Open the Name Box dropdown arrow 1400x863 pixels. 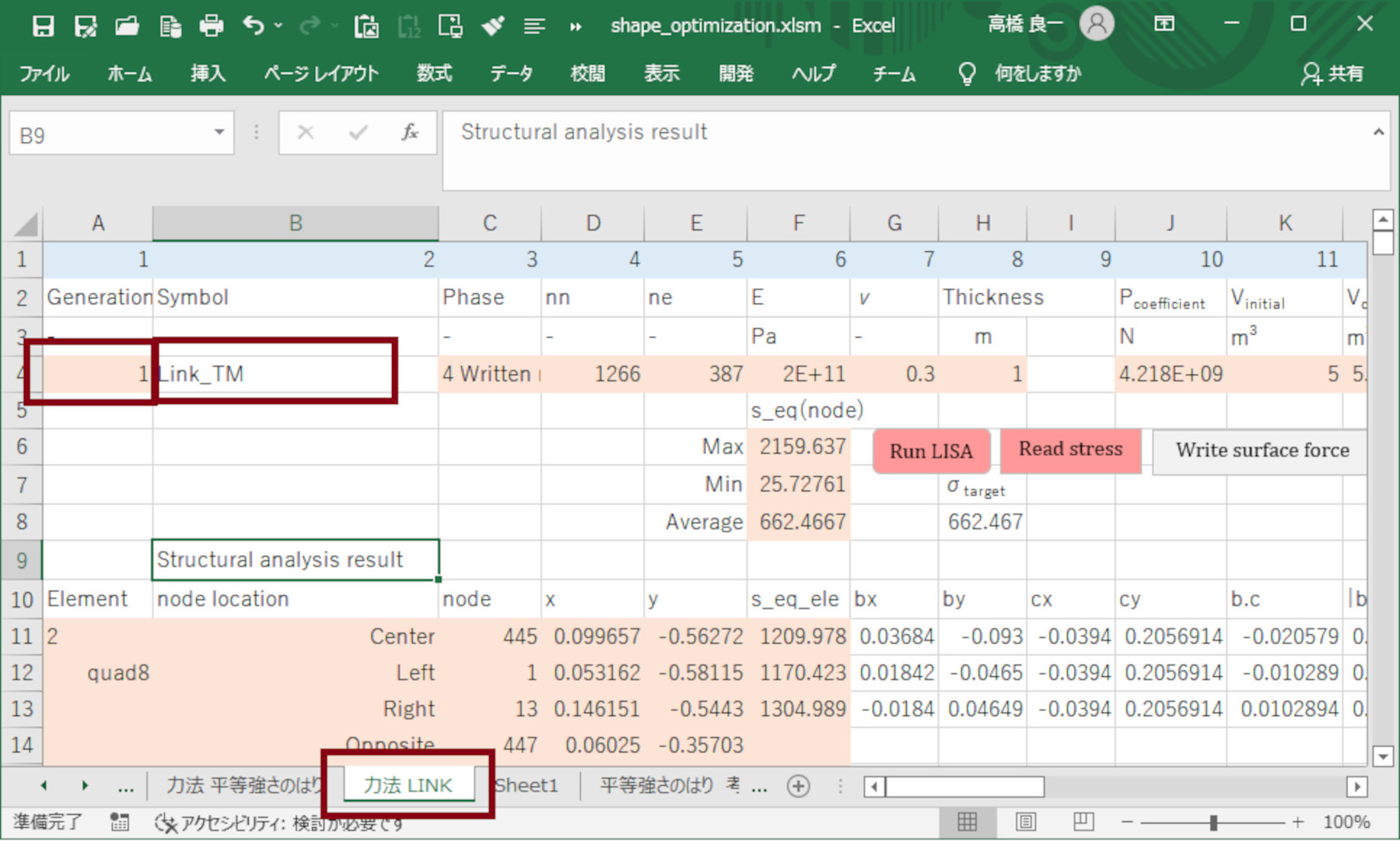[x=219, y=132]
